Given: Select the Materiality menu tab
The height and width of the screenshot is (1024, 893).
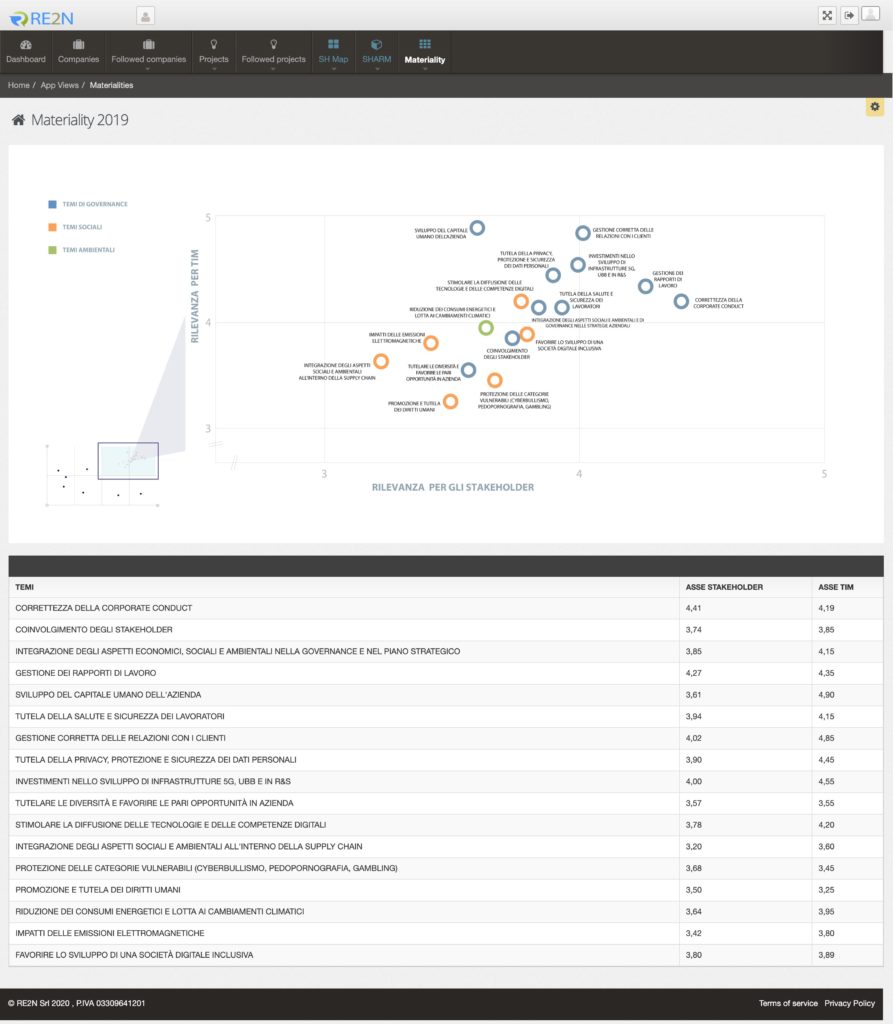Looking at the screenshot, I should (x=424, y=52).
